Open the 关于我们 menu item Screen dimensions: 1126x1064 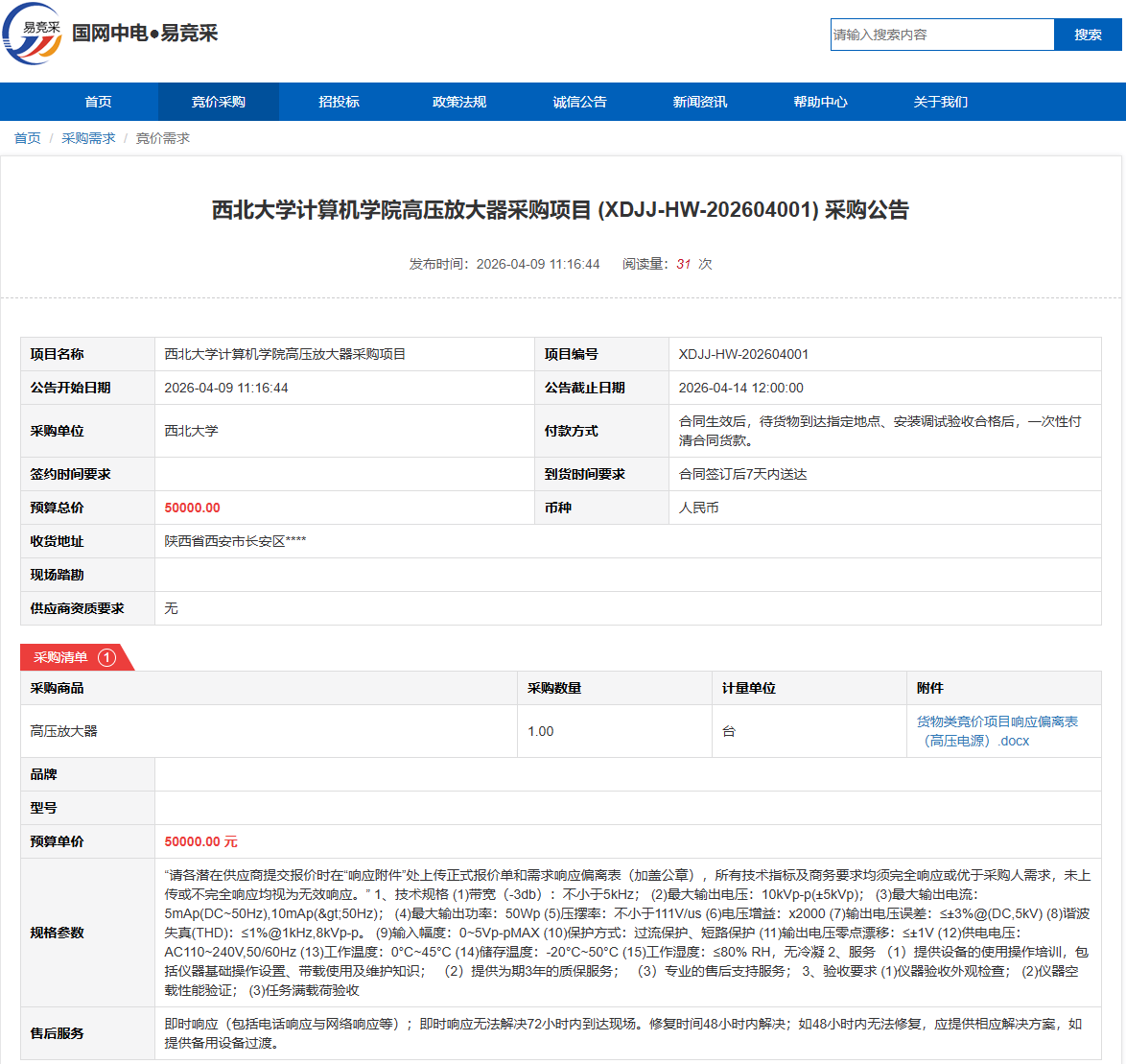pos(941,102)
